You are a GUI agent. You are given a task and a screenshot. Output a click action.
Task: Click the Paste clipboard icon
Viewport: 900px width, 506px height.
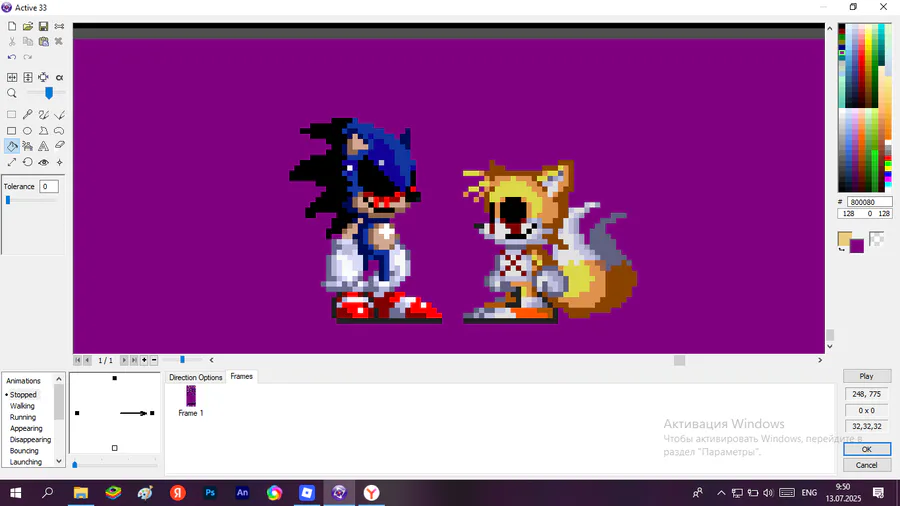44,41
